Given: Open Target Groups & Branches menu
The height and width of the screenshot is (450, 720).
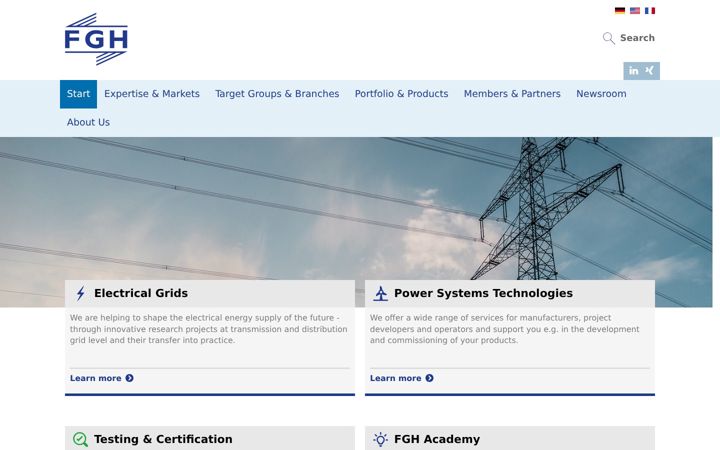Looking at the screenshot, I should (277, 94).
